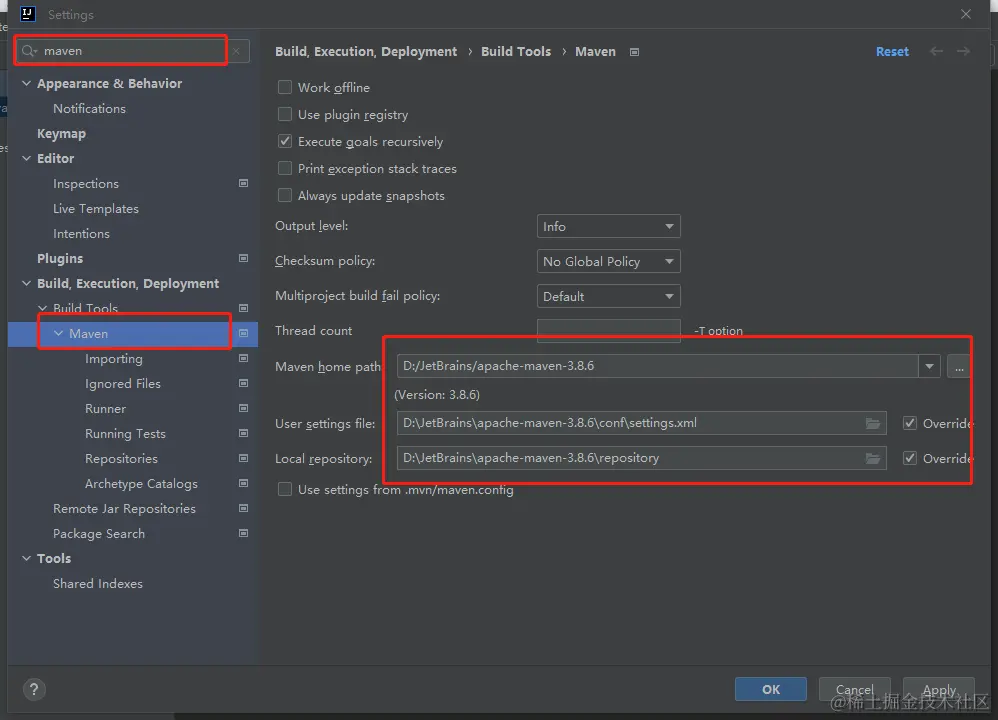Image resolution: width=998 pixels, height=720 pixels.
Task: Go forward with the right arrow
Action: (964, 51)
